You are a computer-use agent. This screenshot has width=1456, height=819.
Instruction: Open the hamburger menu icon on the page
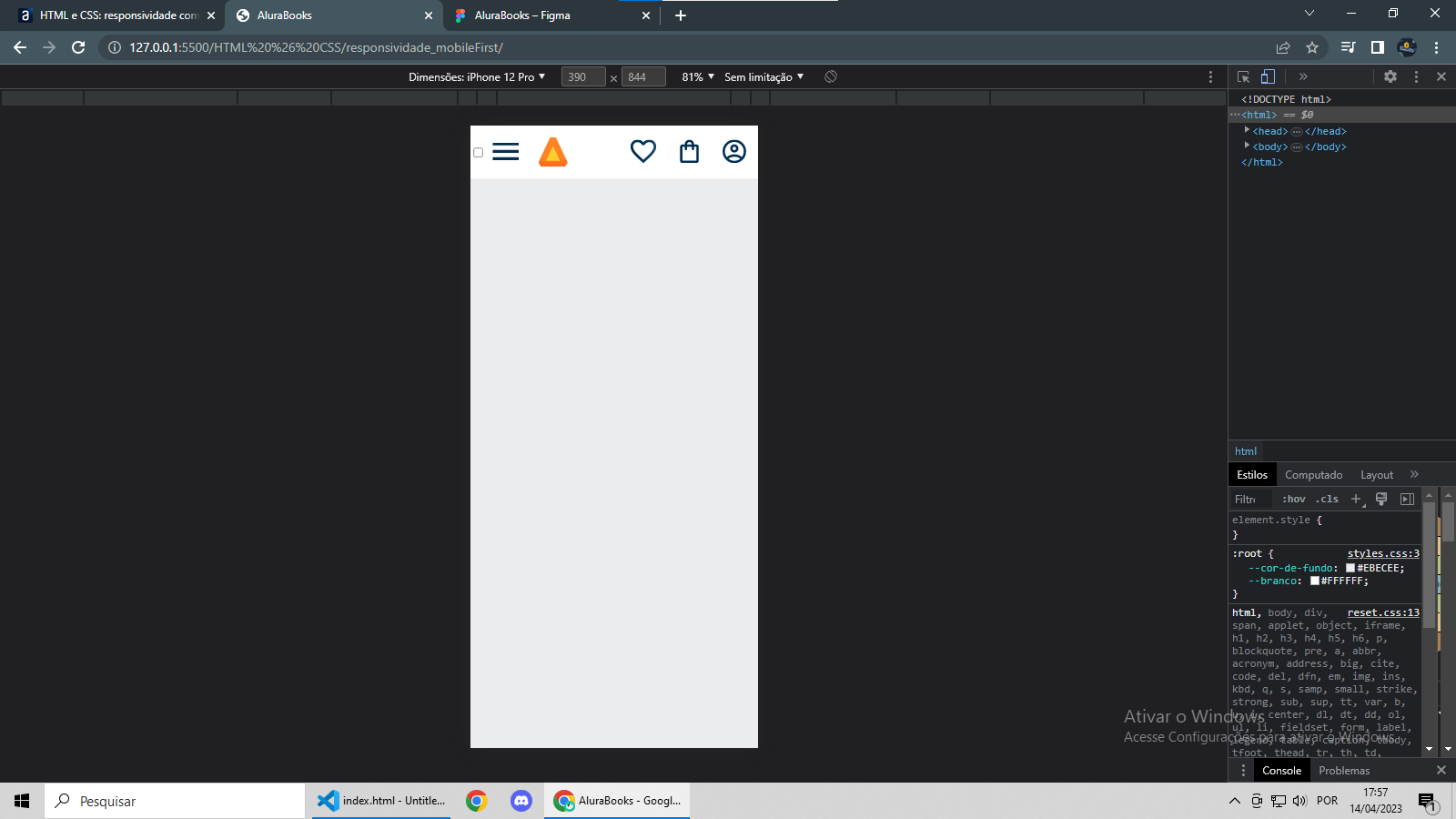point(506,152)
